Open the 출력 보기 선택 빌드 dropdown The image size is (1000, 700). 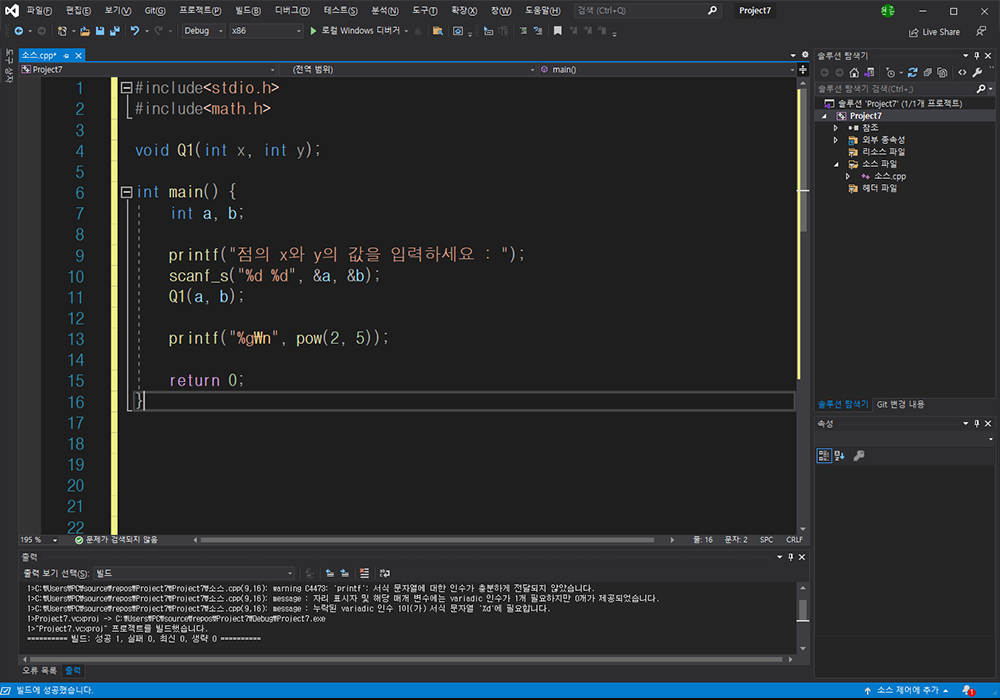[195, 573]
